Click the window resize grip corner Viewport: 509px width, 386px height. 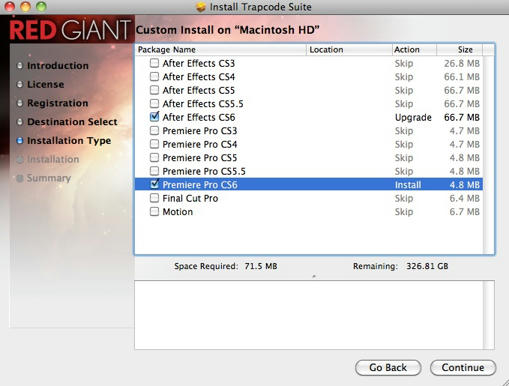pyautogui.click(x=505, y=382)
